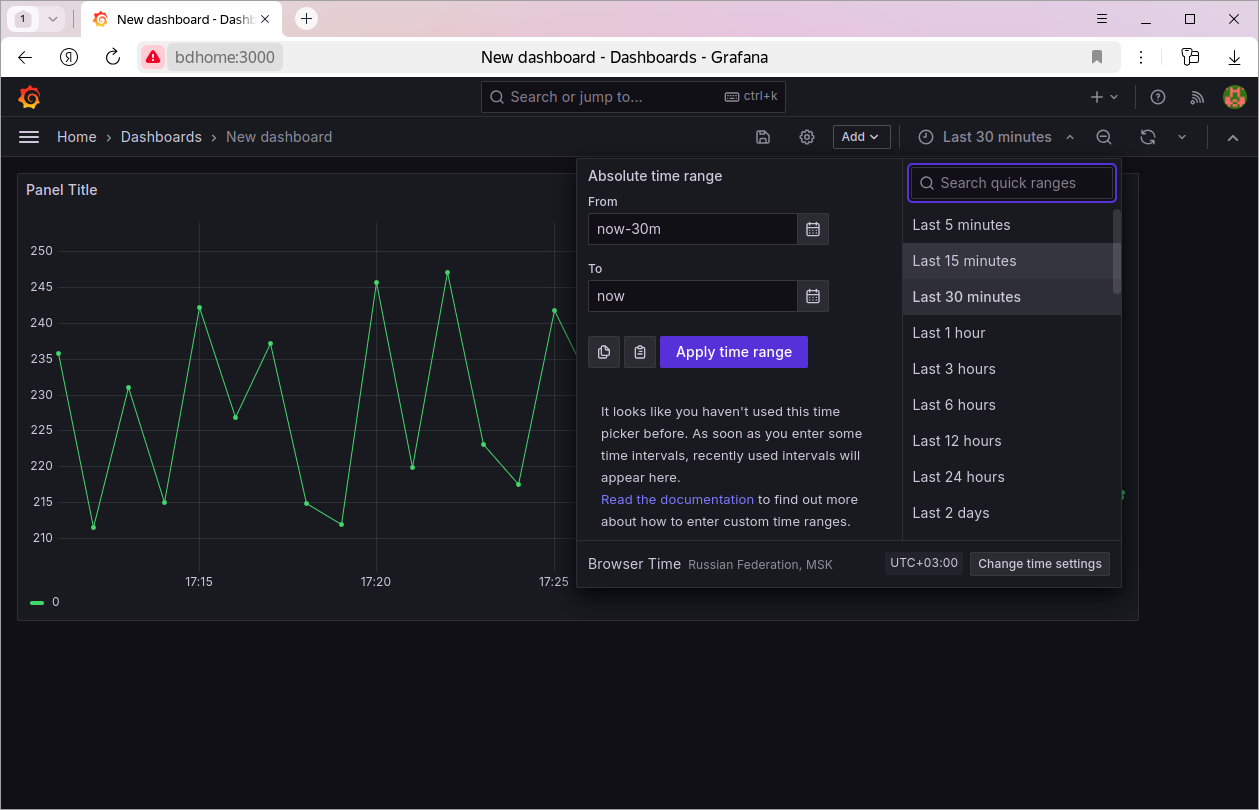The height and width of the screenshot is (810, 1259).
Task: Open the news RSS feed icon
Action: click(x=1197, y=97)
